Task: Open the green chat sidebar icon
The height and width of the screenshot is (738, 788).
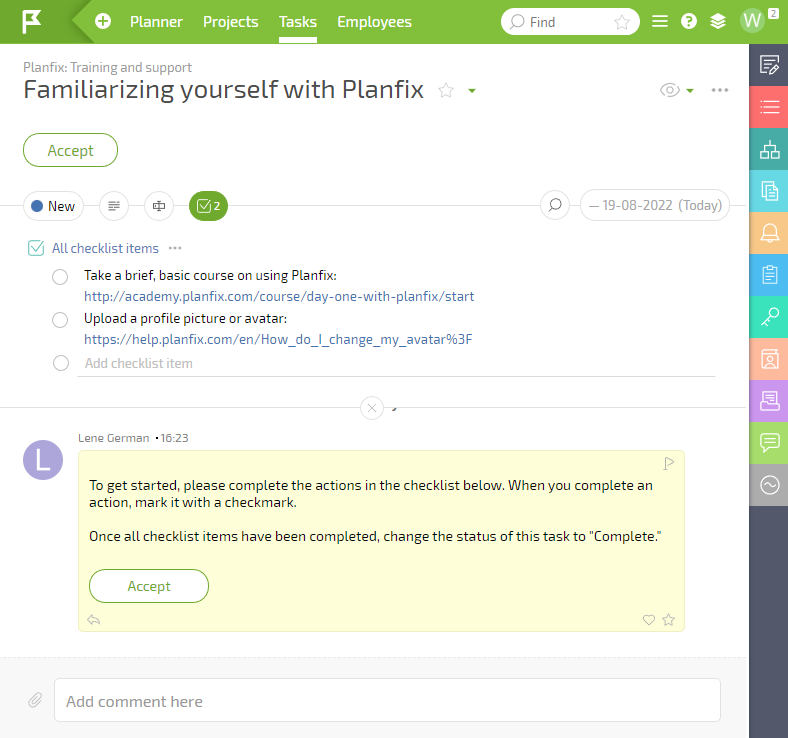Action: click(x=769, y=443)
